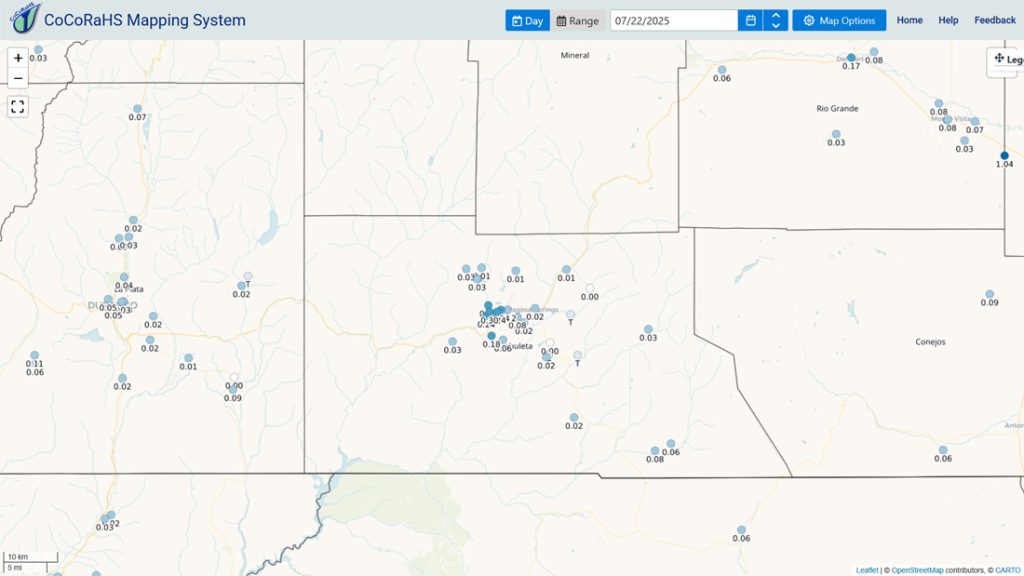The height and width of the screenshot is (576, 1024).
Task: Open the Map Options menu
Action: pyautogui.click(x=839, y=20)
